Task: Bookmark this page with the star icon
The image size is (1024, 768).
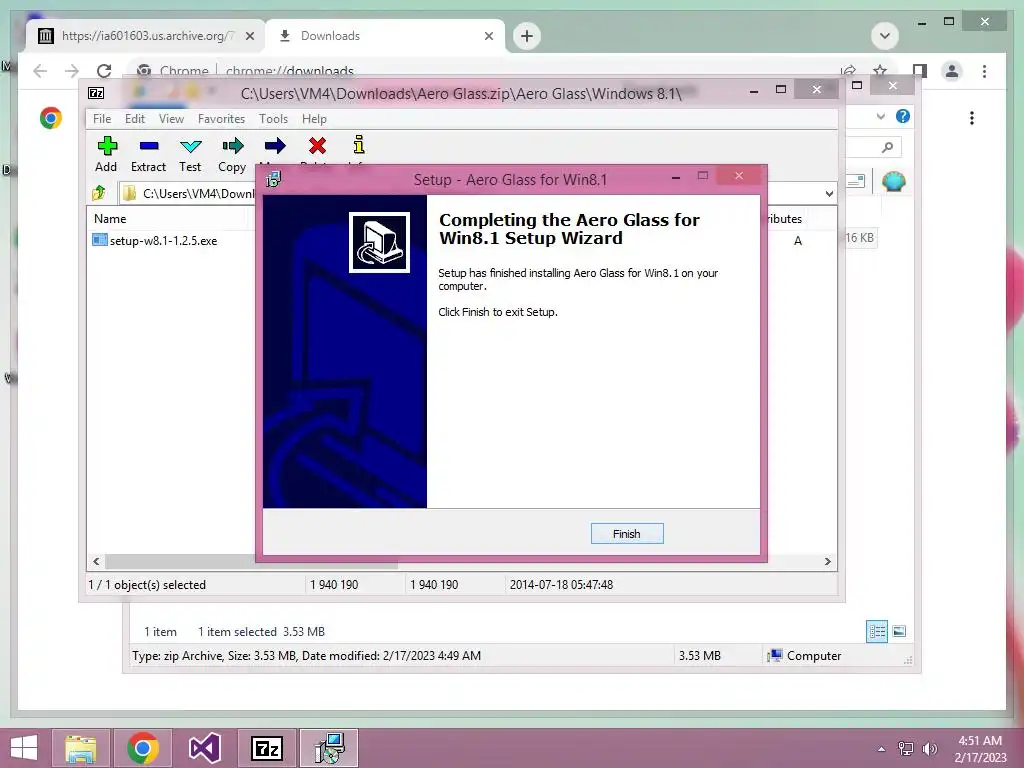Action: tap(880, 71)
